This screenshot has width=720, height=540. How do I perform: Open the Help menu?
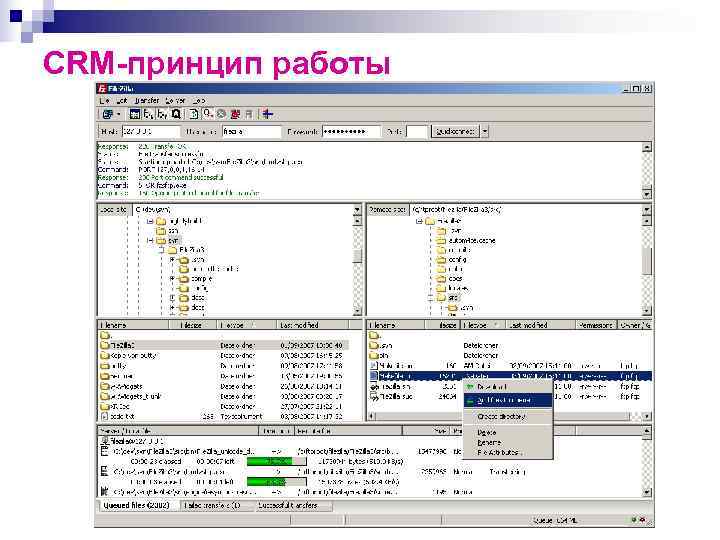coord(199,100)
